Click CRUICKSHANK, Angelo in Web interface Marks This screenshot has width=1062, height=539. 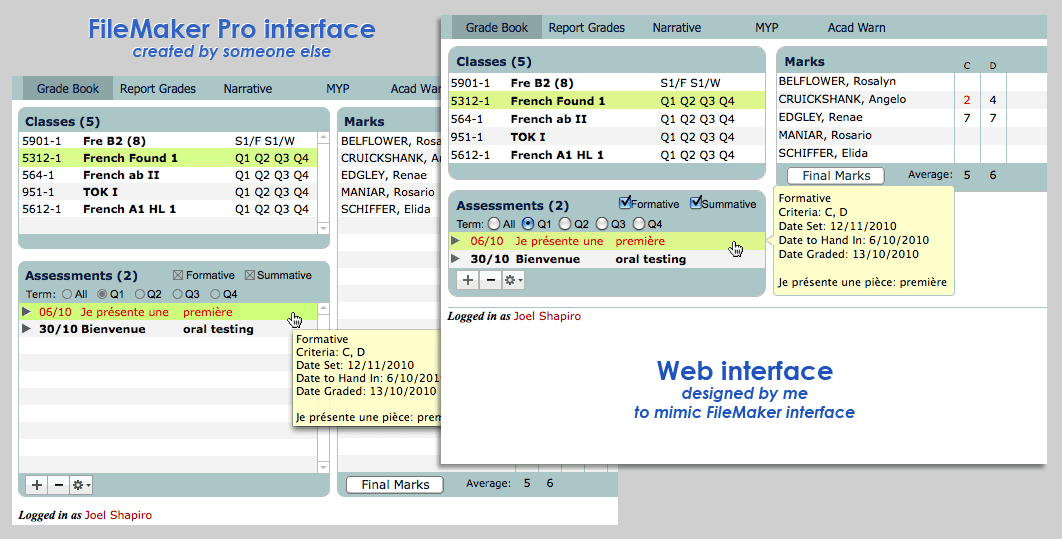[x=842, y=100]
